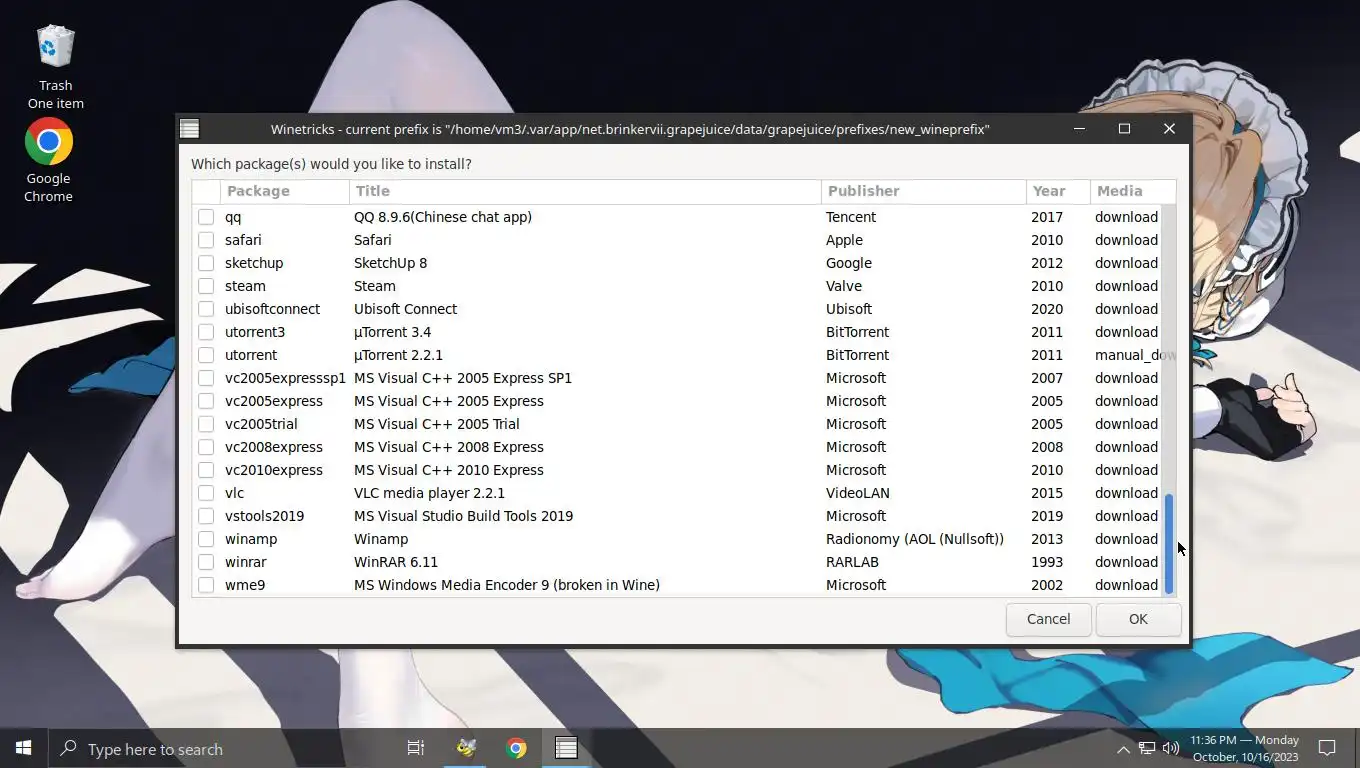Open the taskbar clock and date
This screenshot has height=768, width=1360.
coord(1244,748)
